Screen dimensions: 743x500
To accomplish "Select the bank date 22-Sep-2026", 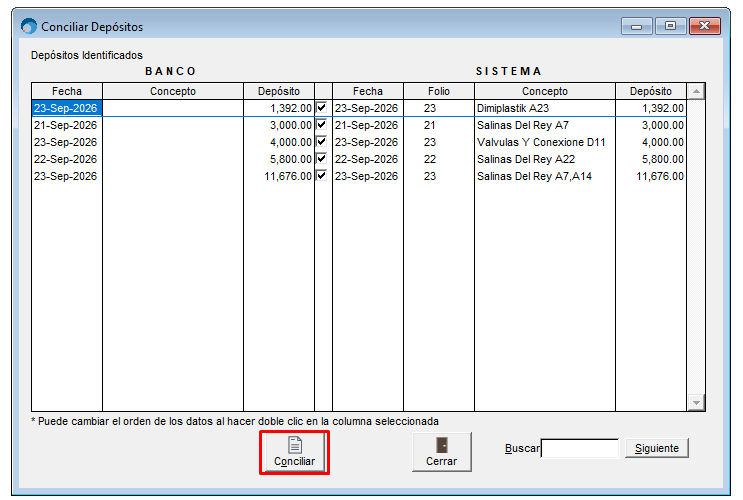I will pyautogui.click(x=66, y=159).
